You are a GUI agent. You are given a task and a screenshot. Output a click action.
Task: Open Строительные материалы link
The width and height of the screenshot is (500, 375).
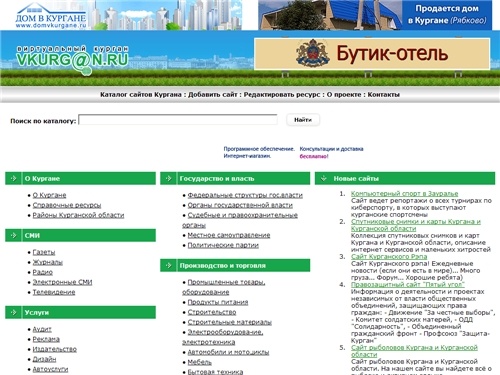pos(230,322)
